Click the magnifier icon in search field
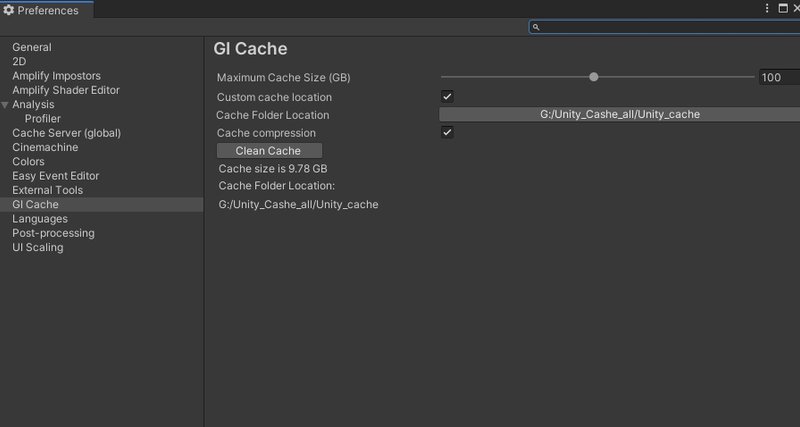 tap(536, 28)
